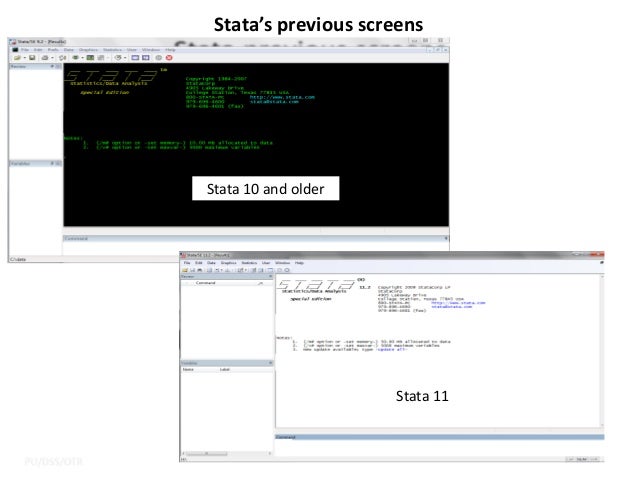Click stata@stata.com link in Stata 11 results

tap(452, 307)
